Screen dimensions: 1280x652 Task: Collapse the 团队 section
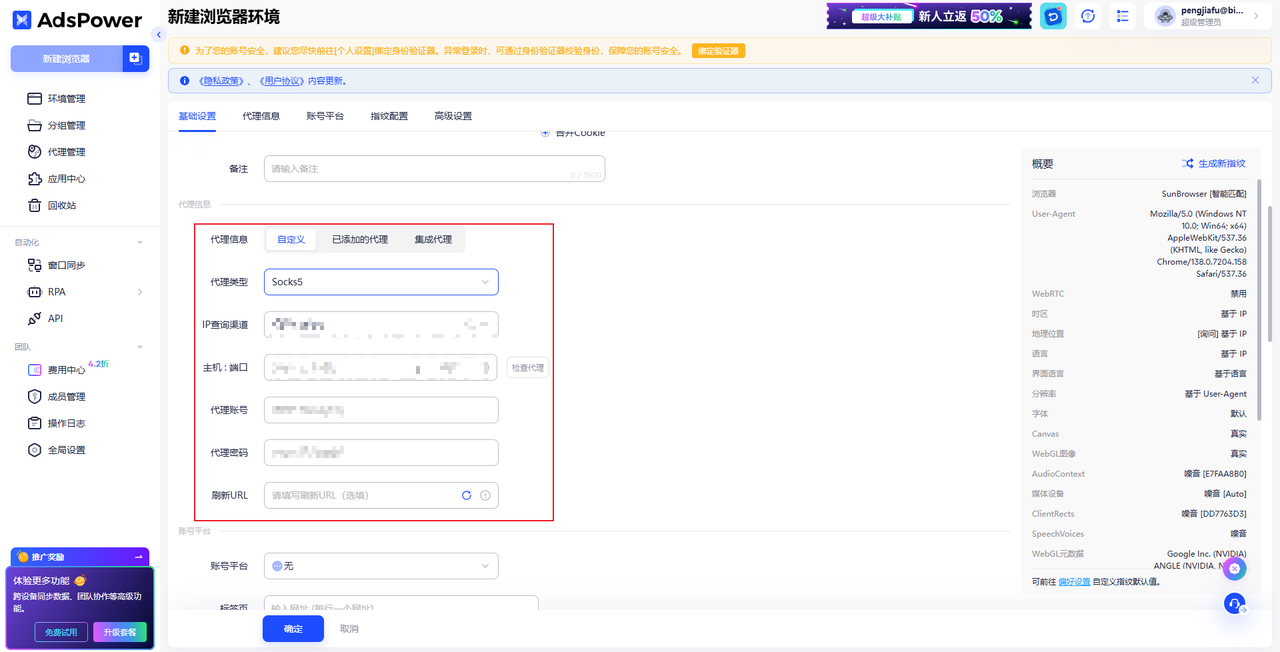(x=140, y=347)
